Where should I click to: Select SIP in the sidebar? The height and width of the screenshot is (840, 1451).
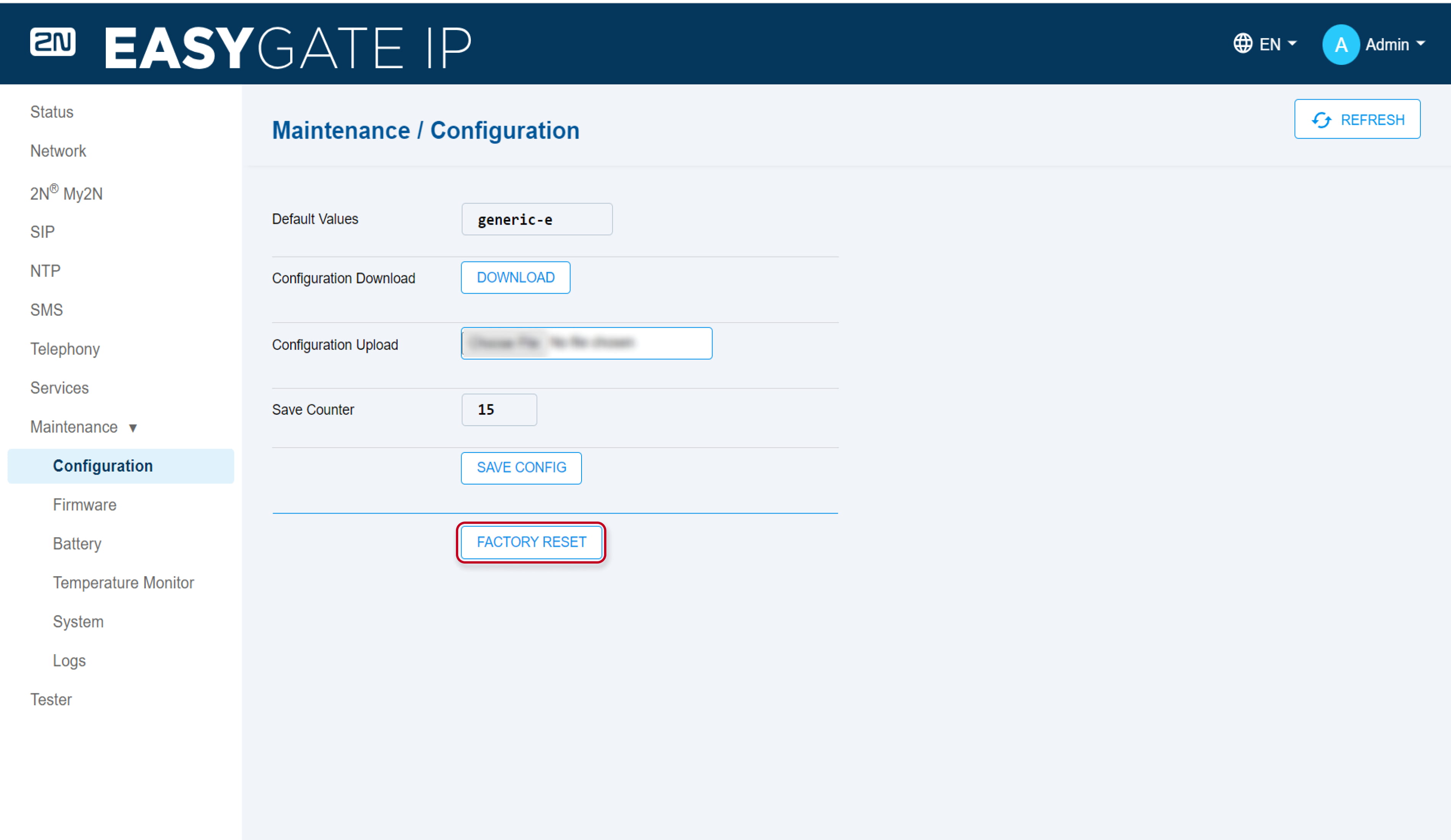(42, 232)
